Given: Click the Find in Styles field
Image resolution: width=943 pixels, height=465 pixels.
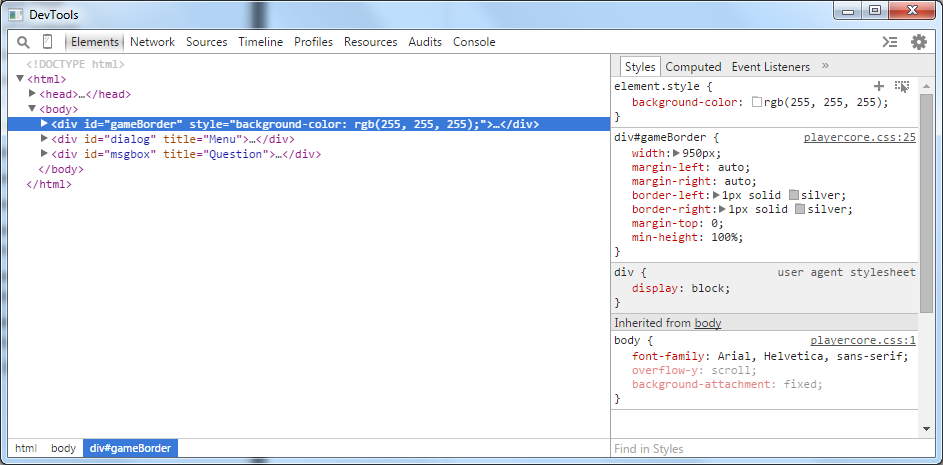Looking at the screenshot, I should pyautogui.click(x=765, y=449).
